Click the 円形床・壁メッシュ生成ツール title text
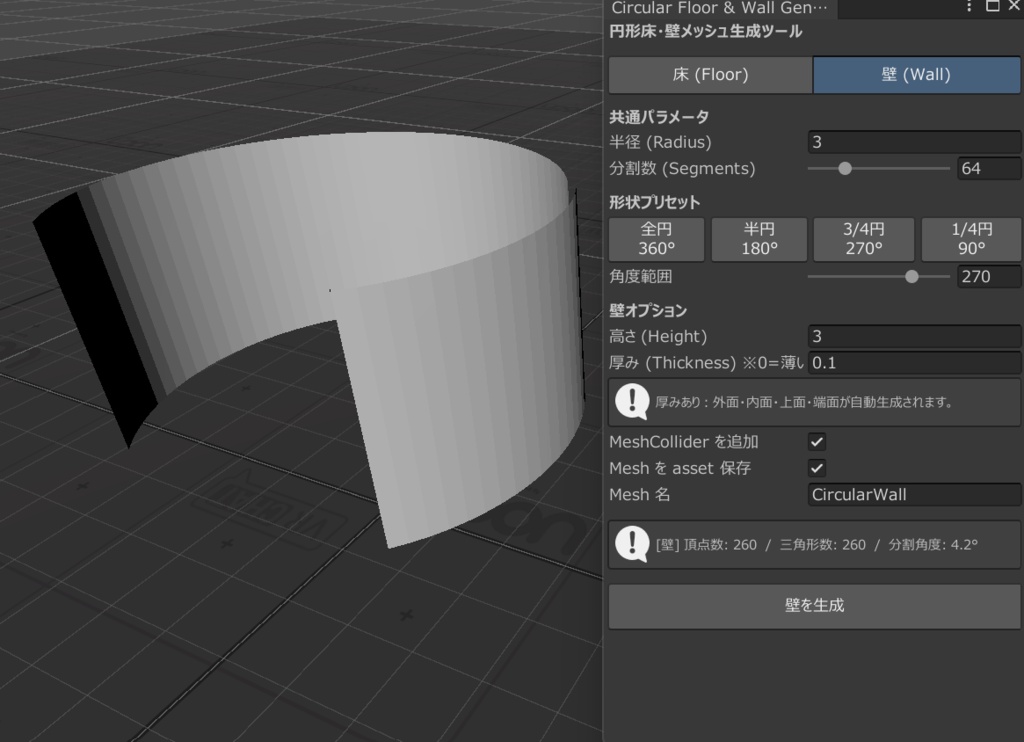 705,31
